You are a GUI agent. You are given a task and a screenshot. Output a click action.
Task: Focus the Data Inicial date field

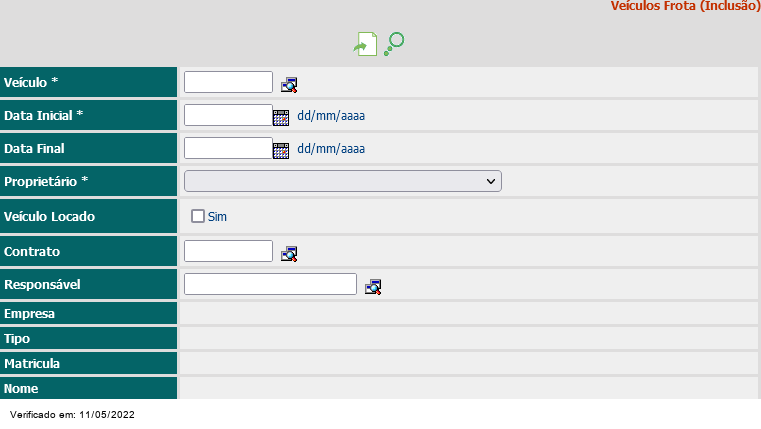pyautogui.click(x=228, y=115)
